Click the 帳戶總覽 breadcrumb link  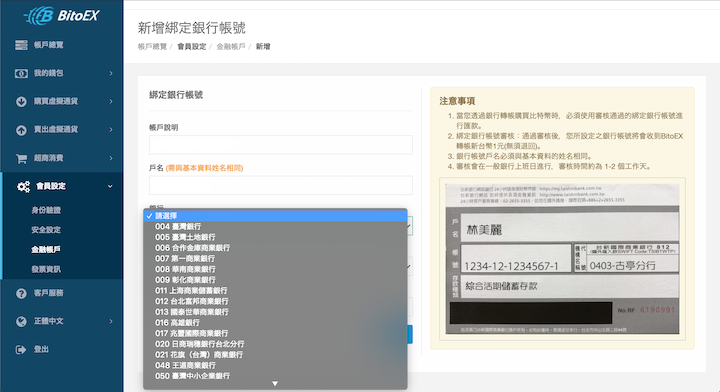coord(152,46)
